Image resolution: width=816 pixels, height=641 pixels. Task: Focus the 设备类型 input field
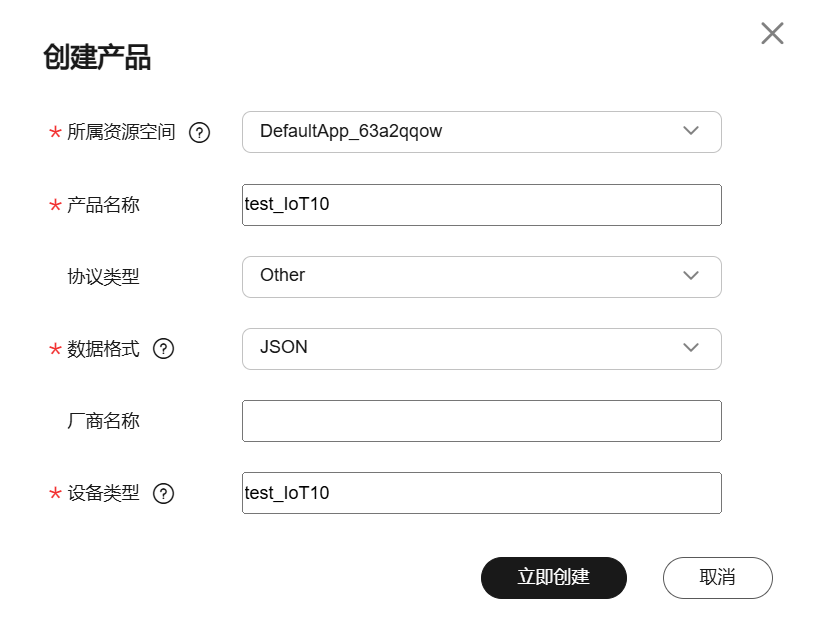[482, 493]
